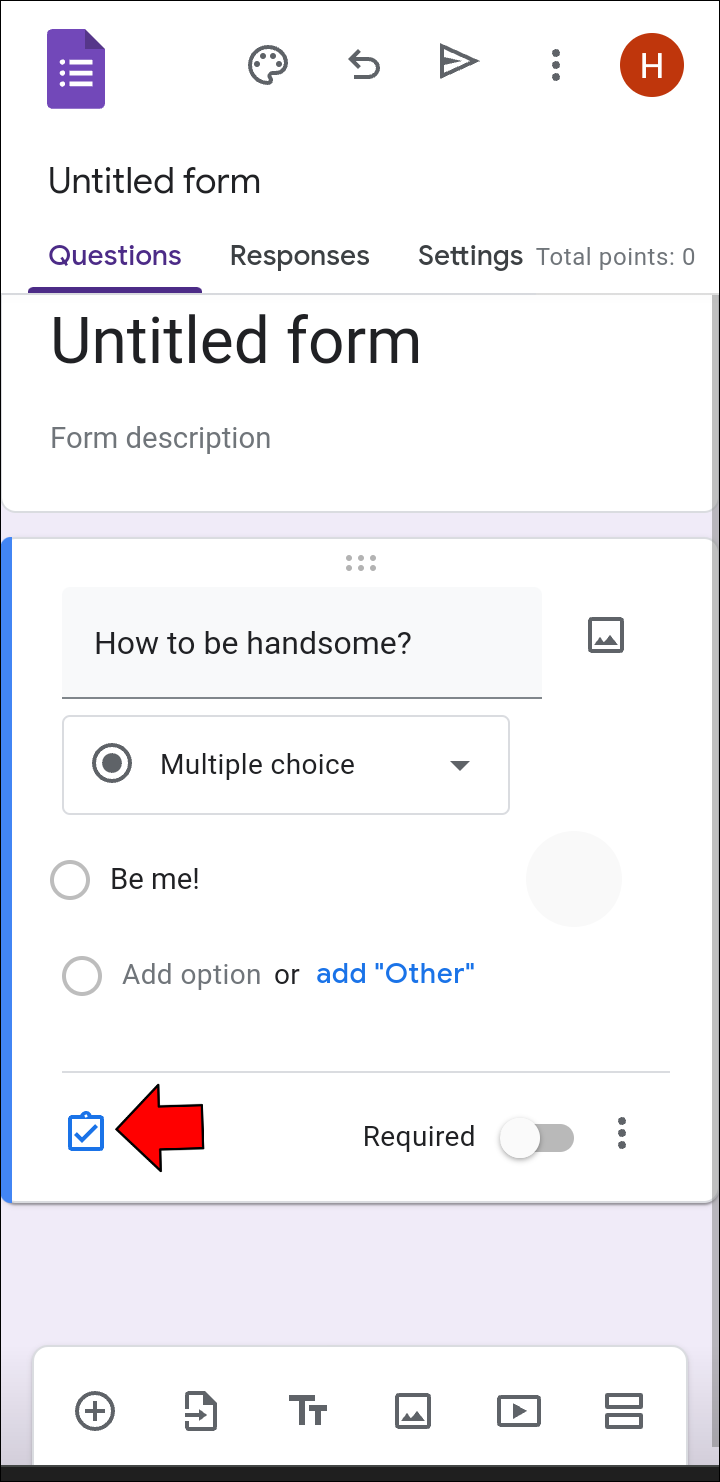Add a new question with plus icon
The image size is (720, 1482).
[96, 1411]
